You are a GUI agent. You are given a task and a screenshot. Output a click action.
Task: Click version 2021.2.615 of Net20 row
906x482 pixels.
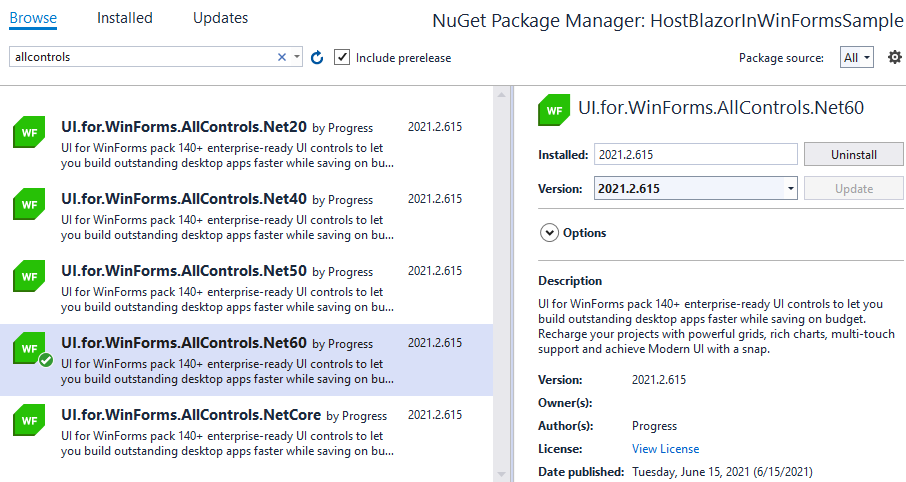point(435,127)
